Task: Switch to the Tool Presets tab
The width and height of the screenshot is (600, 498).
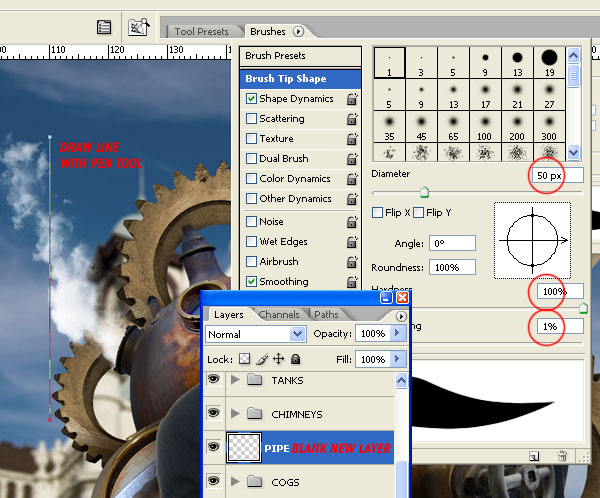Action: 201,31
